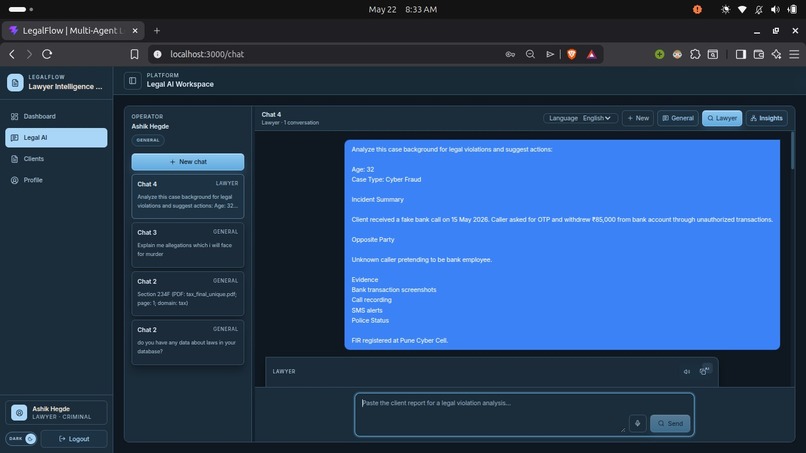
Task: Open a new browser tab
Action: tap(157, 31)
